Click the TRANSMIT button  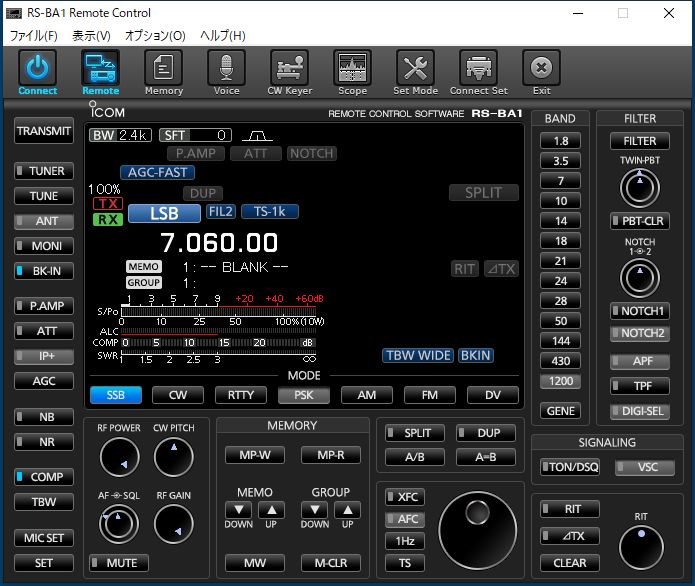tap(44, 131)
